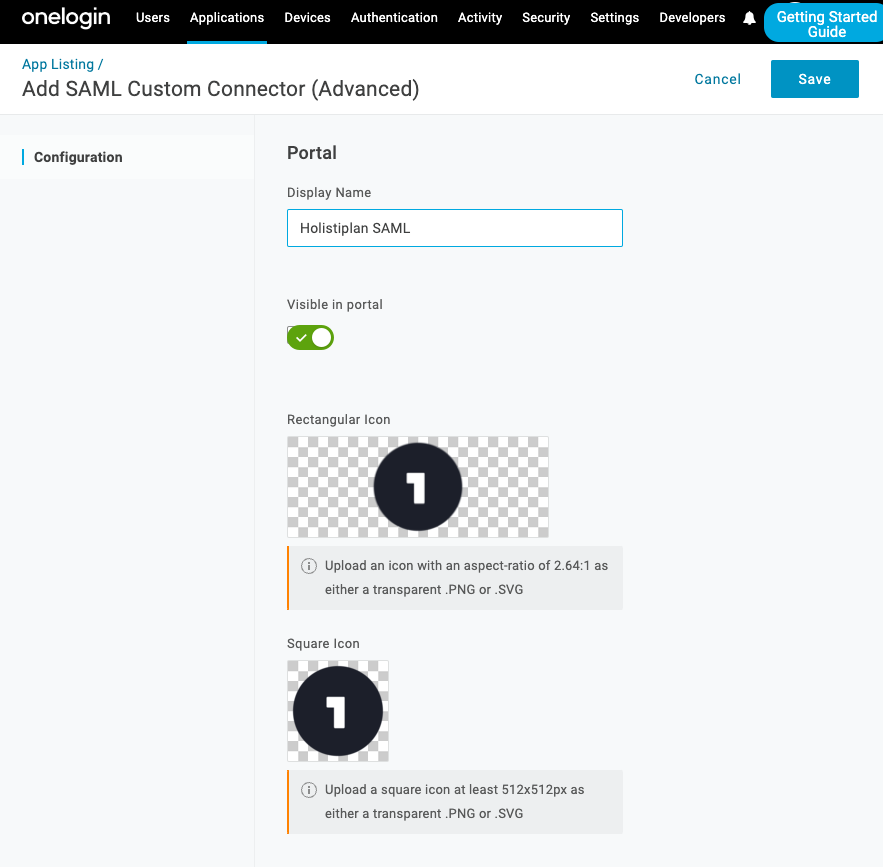
Task: Toggle off Visible in portal switch
Action: pyautogui.click(x=310, y=338)
